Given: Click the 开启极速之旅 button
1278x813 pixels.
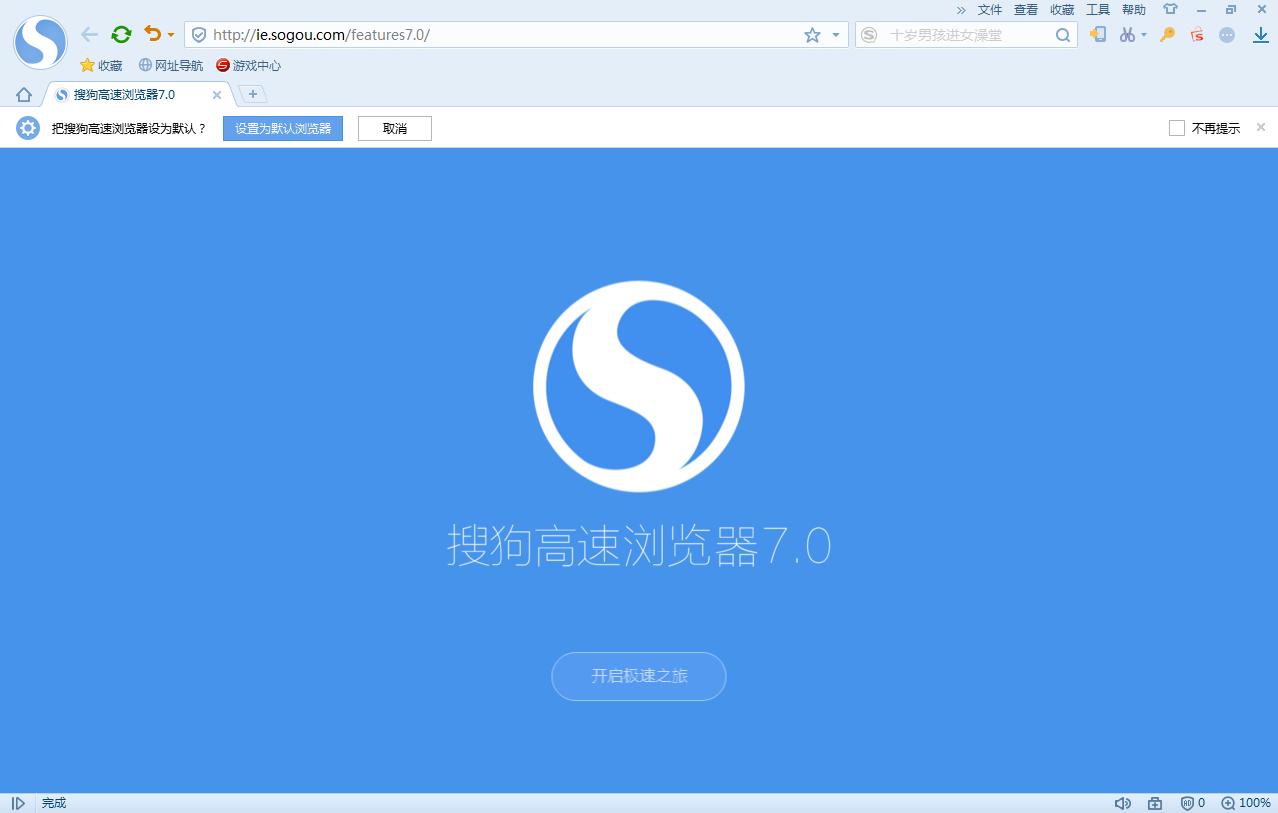Looking at the screenshot, I should [x=638, y=676].
